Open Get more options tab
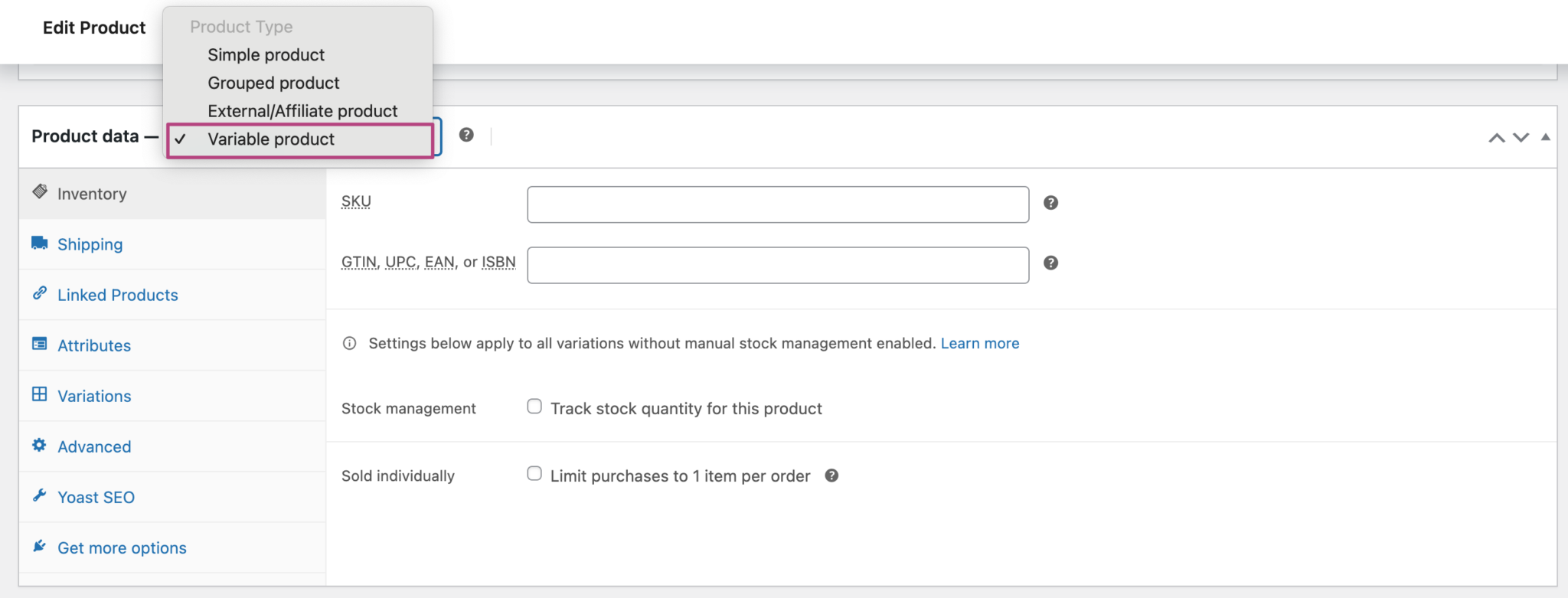The height and width of the screenshot is (598, 1568). pyautogui.click(x=172, y=547)
